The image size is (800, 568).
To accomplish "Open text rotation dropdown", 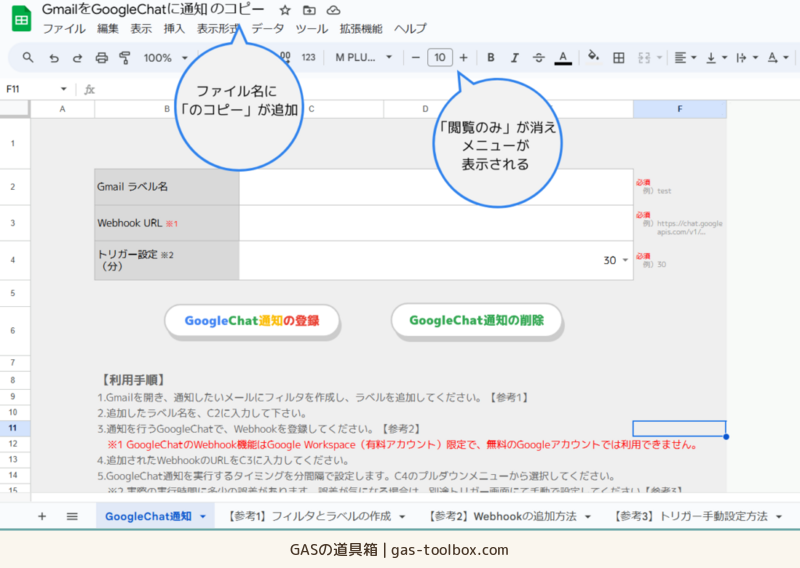I will point(778,58).
